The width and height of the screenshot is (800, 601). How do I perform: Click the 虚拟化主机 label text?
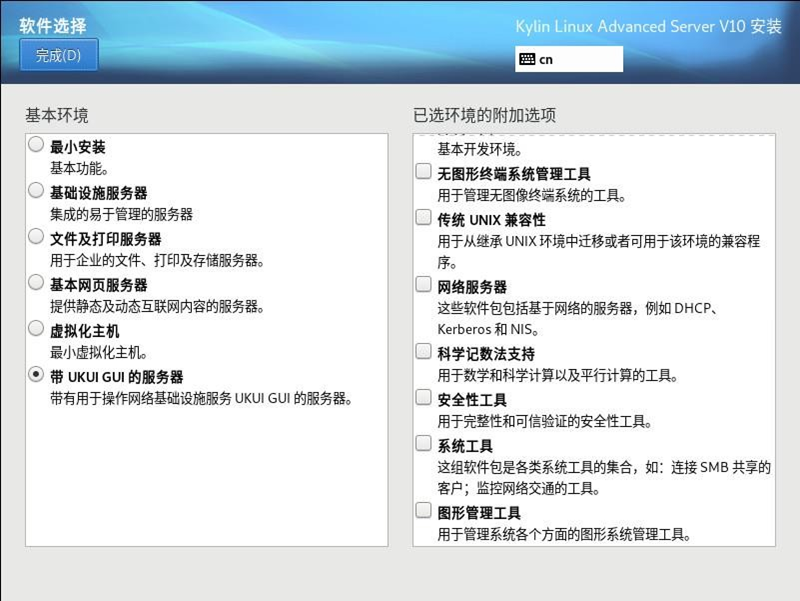tap(85, 331)
